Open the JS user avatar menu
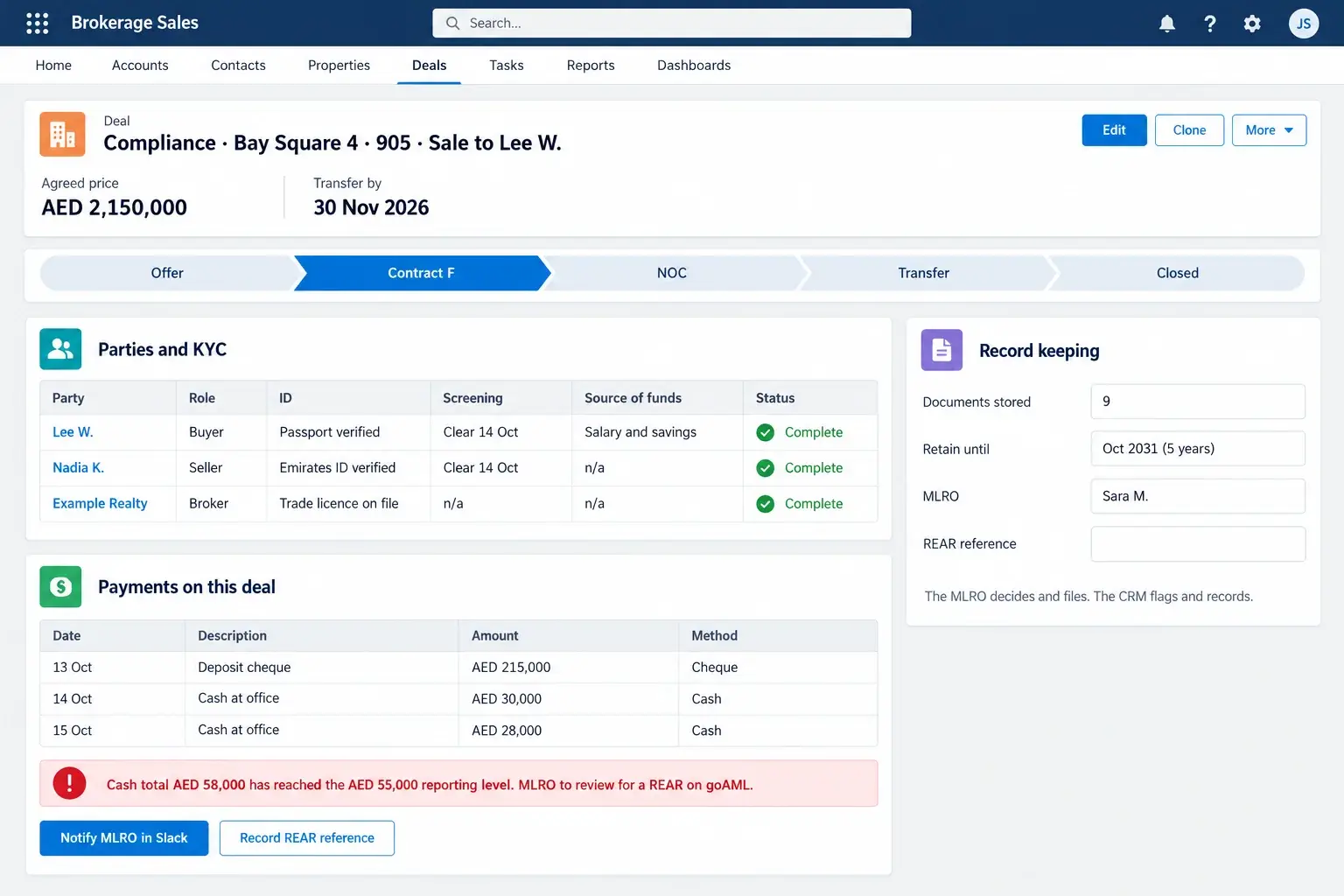The height and width of the screenshot is (896, 1344). click(1304, 24)
